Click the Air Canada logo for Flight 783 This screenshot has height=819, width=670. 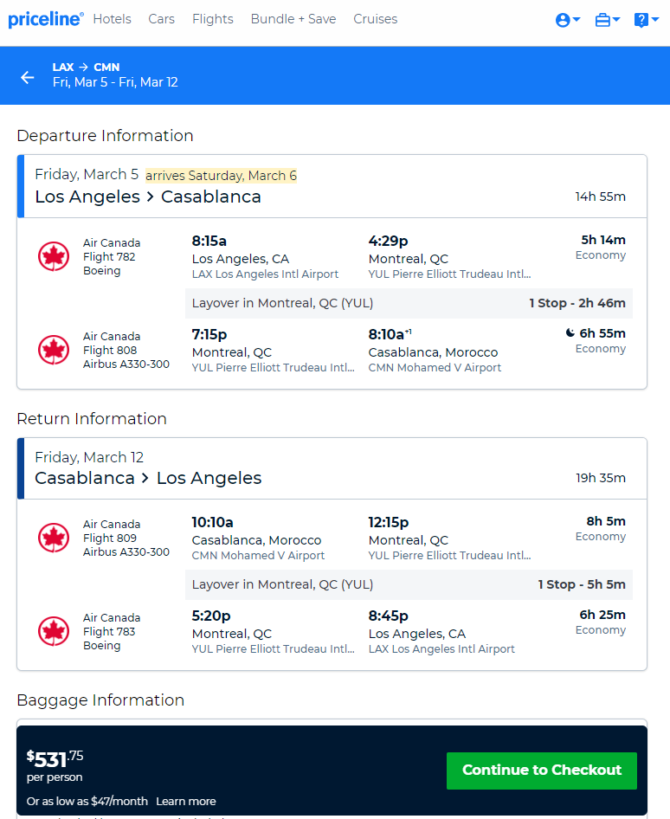(53, 631)
